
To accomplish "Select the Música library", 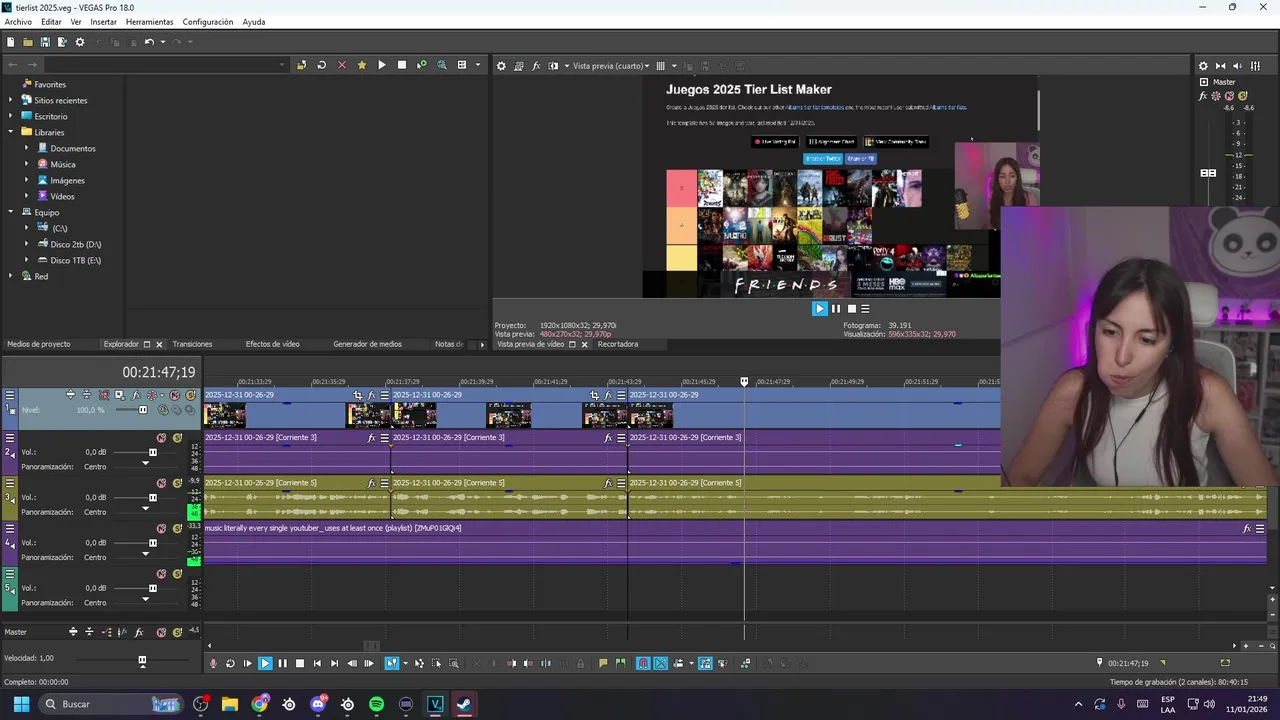I will (x=62, y=164).
